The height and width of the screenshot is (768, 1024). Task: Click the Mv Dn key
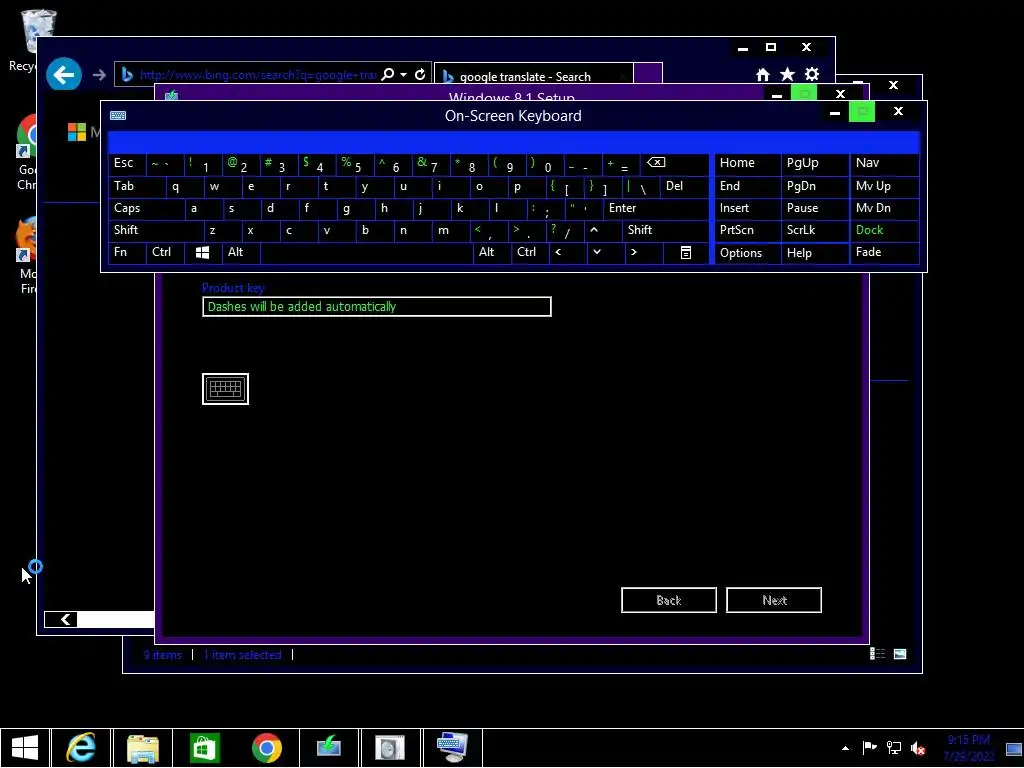pyautogui.click(x=884, y=208)
